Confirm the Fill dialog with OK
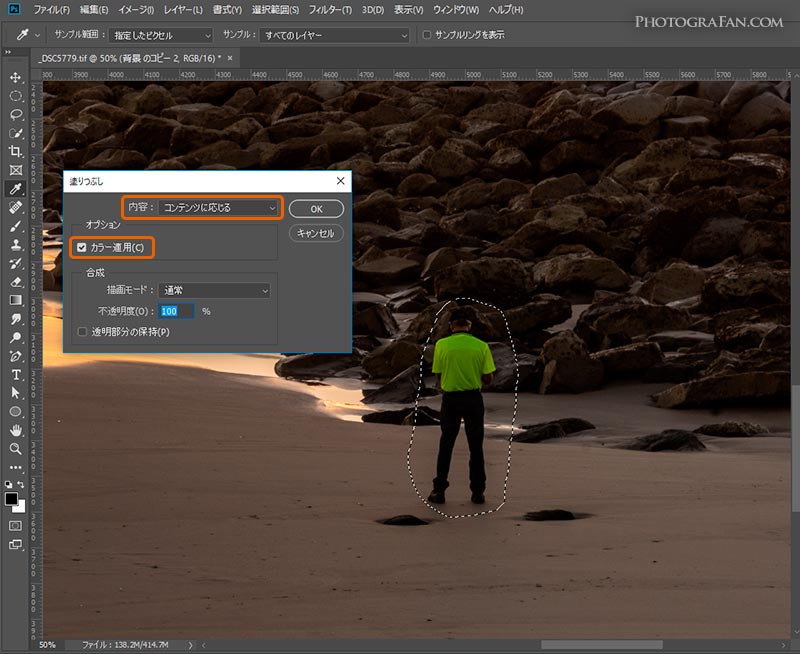Screen dimensions: 800x654 pos(316,209)
